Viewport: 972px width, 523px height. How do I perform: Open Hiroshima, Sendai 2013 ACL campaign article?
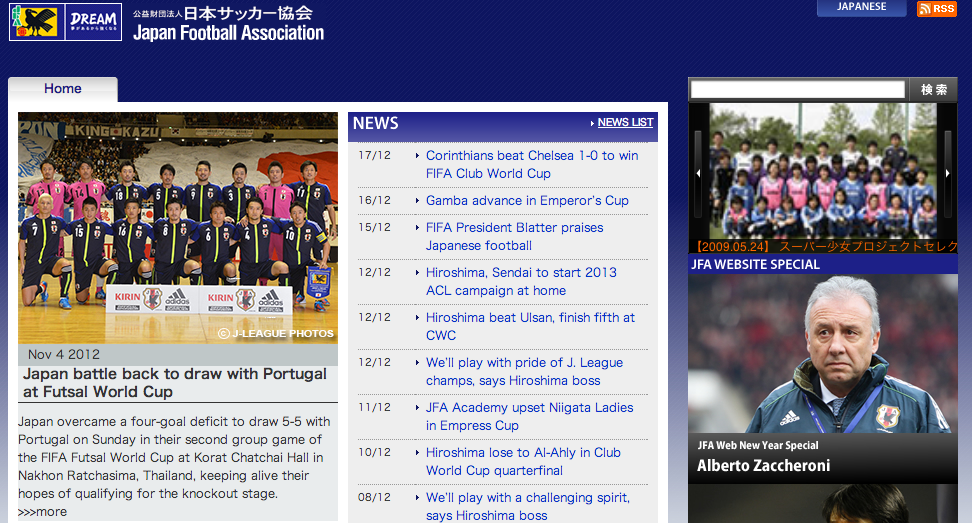click(521, 281)
